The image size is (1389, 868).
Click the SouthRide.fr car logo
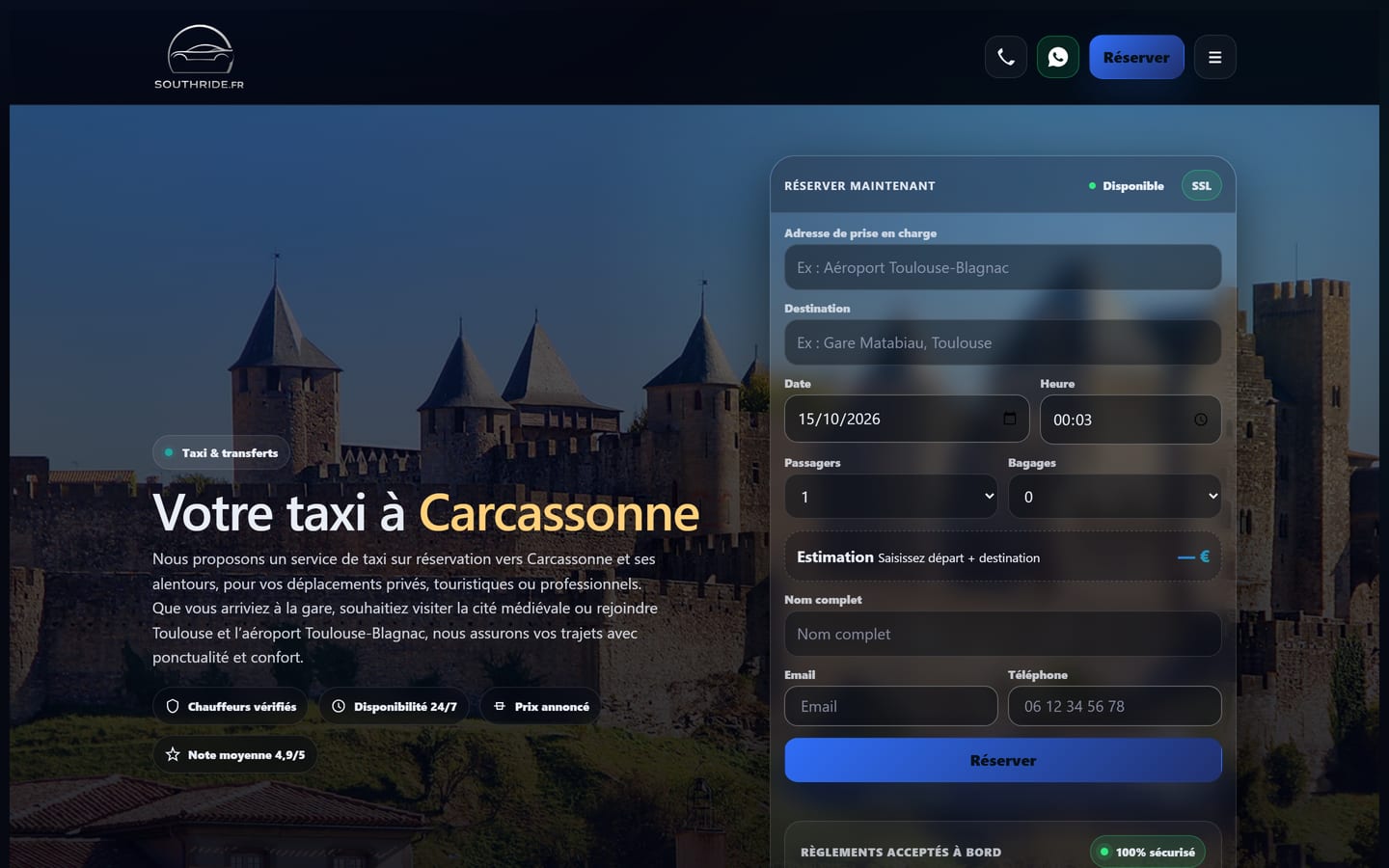tap(200, 57)
